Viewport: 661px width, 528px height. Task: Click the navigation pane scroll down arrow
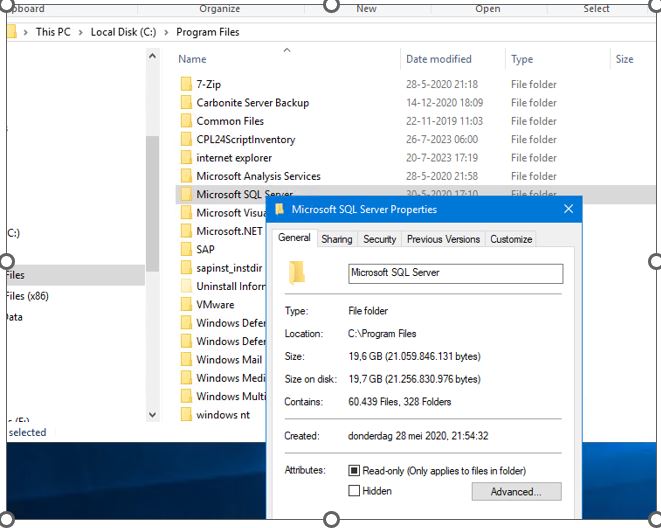pyautogui.click(x=153, y=414)
